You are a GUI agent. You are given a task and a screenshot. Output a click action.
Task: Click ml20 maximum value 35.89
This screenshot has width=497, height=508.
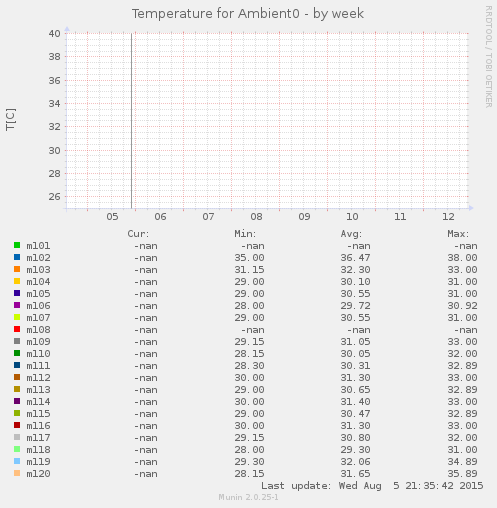tap(462, 474)
